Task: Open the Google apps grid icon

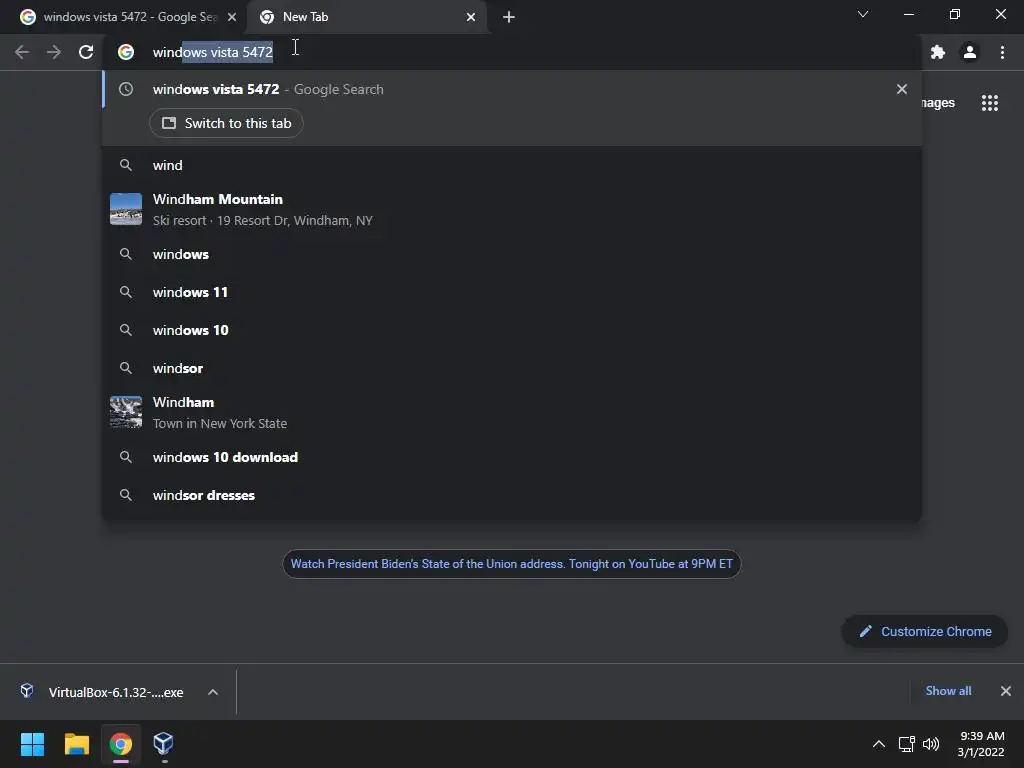Action: 989,103
